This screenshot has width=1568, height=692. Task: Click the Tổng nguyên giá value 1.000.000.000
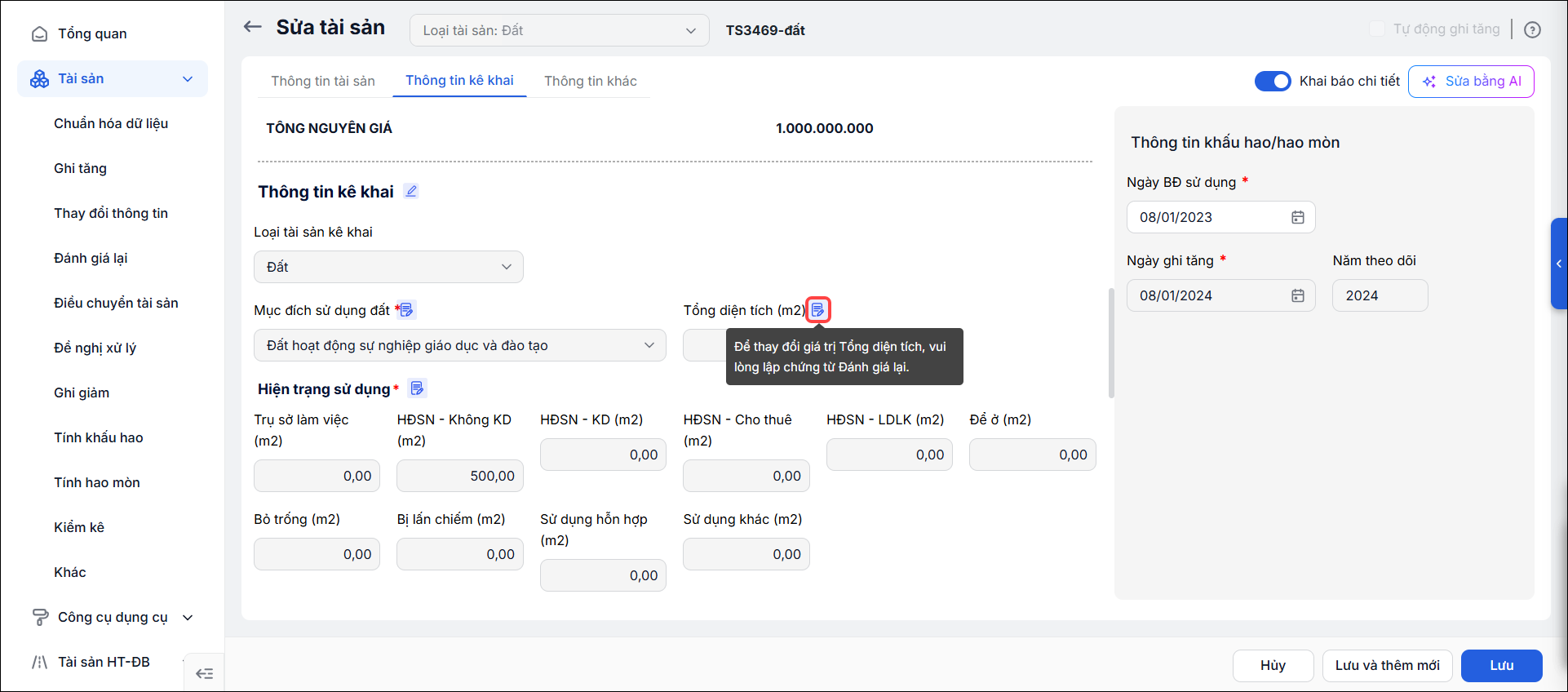pyautogui.click(x=824, y=128)
